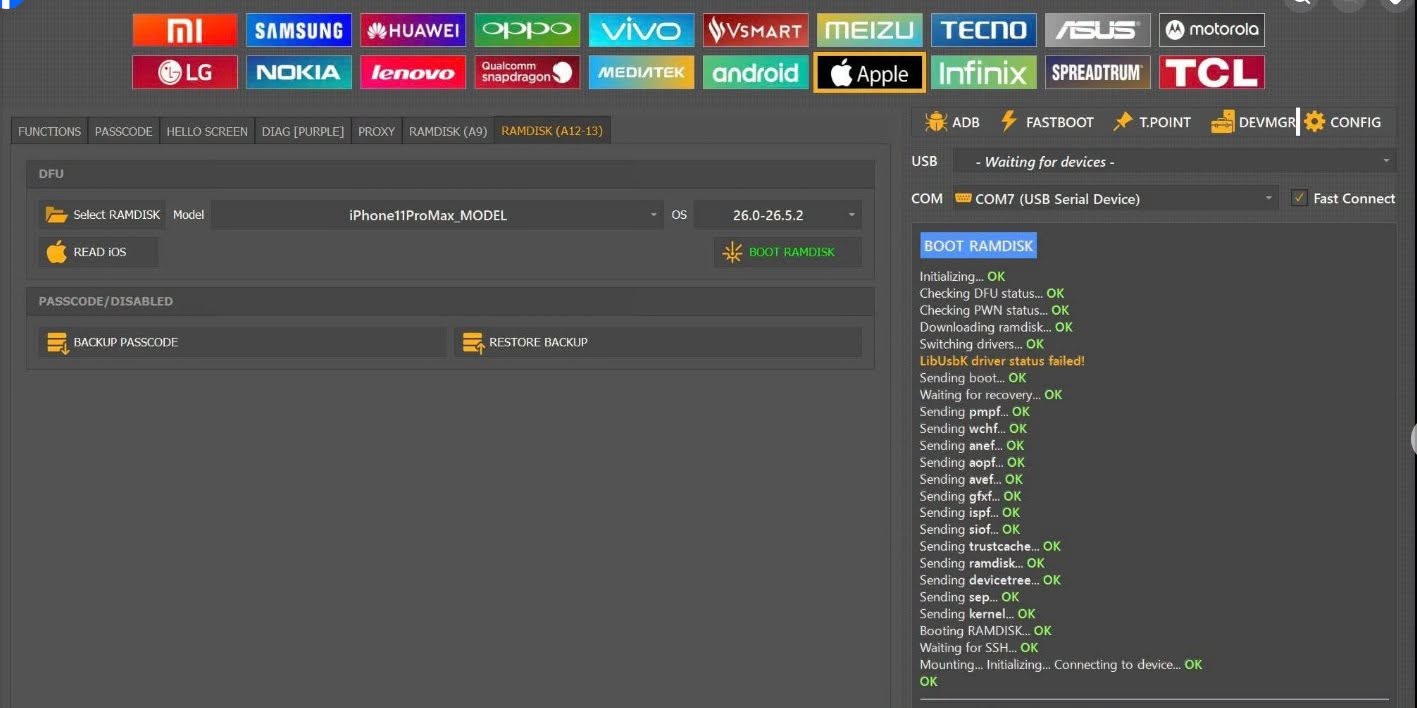Click the 'Downloading ramdisk... OK' log line
1417x708 pixels.
pyautogui.click(x=996, y=327)
